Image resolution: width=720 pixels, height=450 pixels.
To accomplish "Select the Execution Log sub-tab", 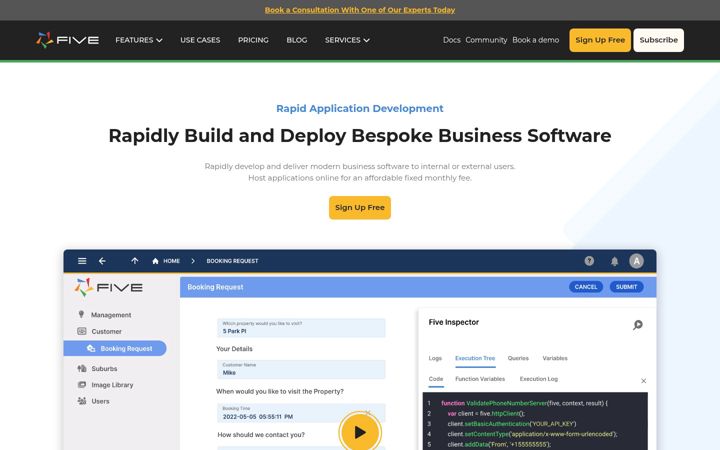I will point(539,379).
